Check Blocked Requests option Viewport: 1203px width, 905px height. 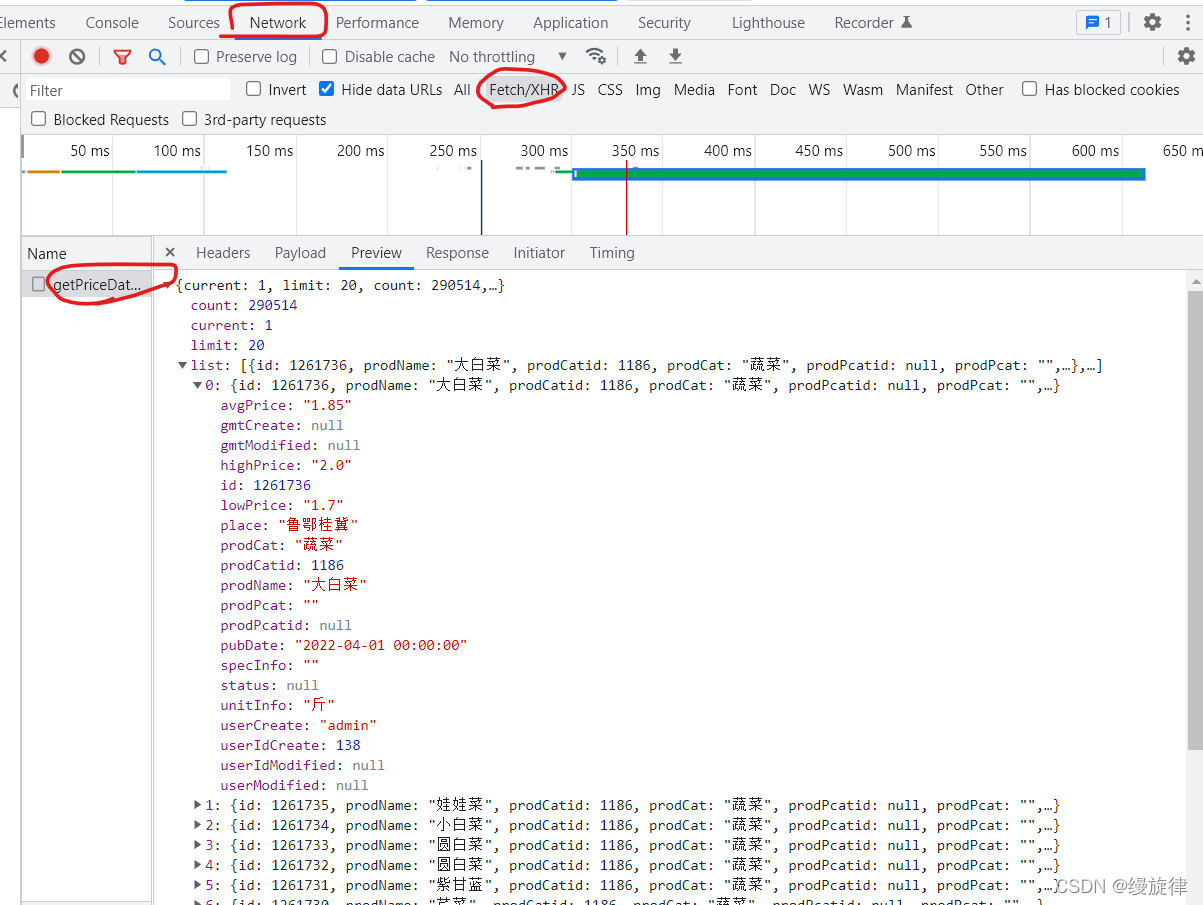pyautogui.click(x=39, y=119)
